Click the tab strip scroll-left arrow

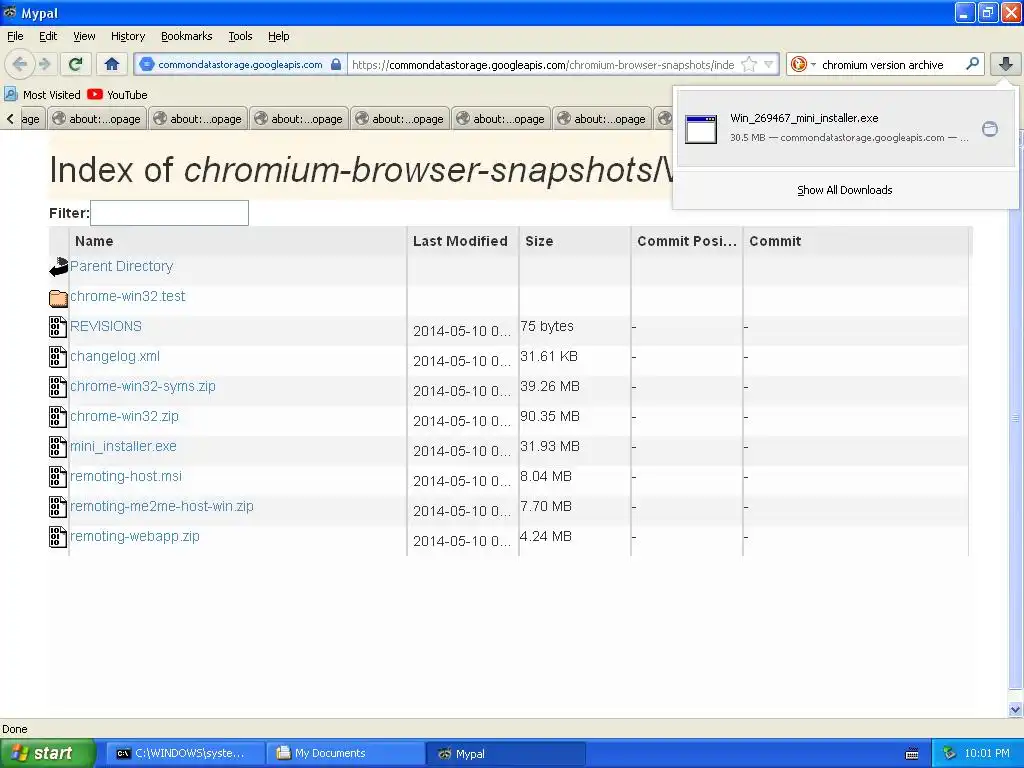[x=10, y=118]
